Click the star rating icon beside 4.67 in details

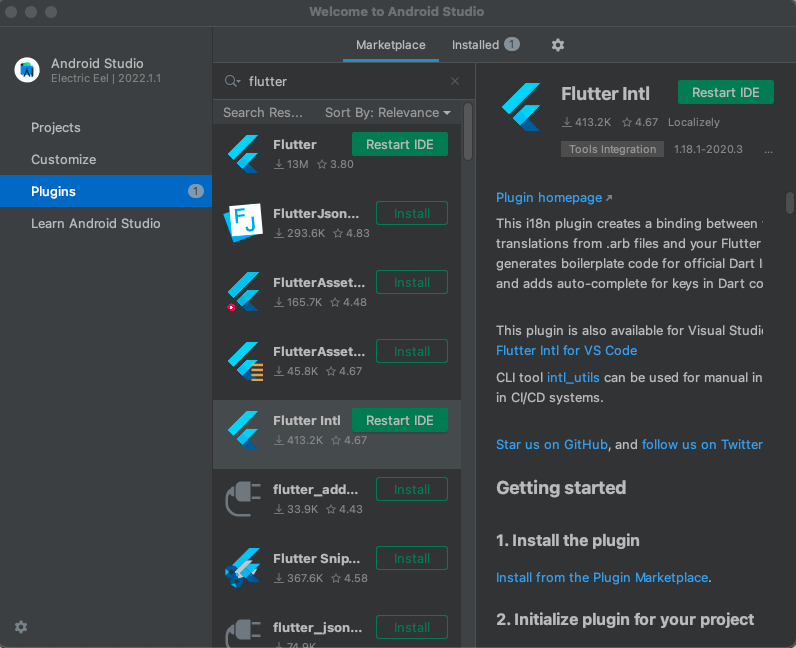627,122
